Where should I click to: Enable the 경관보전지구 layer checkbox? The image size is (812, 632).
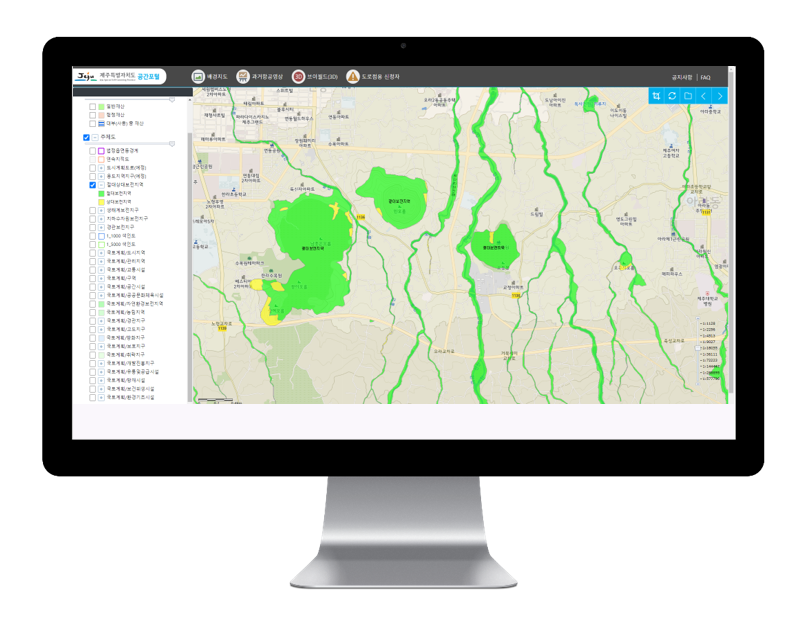(93, 227)
